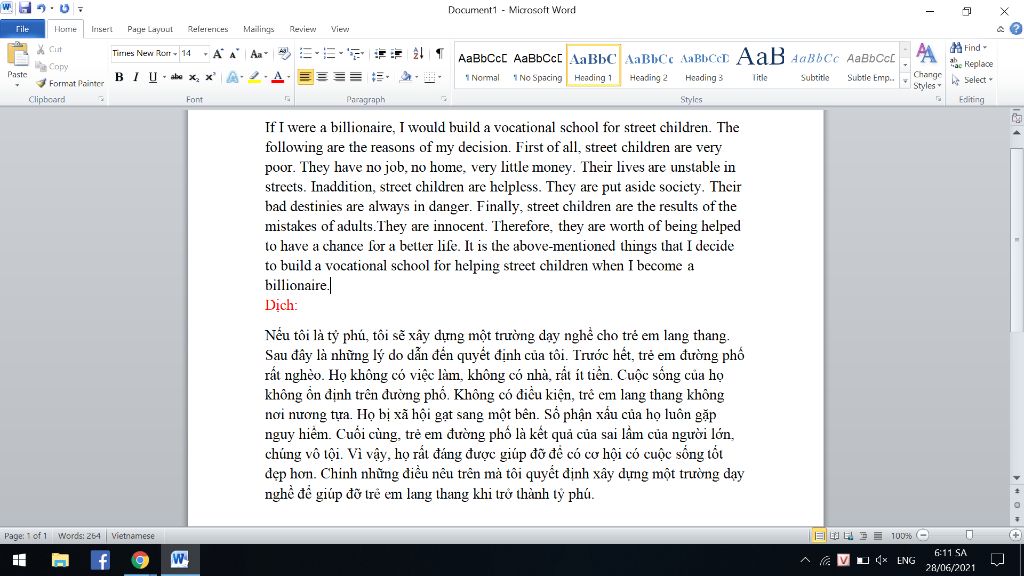Screen dimensions: 1024x576
Task: Apply yellow text highlight color
Action: pos(254,77)
